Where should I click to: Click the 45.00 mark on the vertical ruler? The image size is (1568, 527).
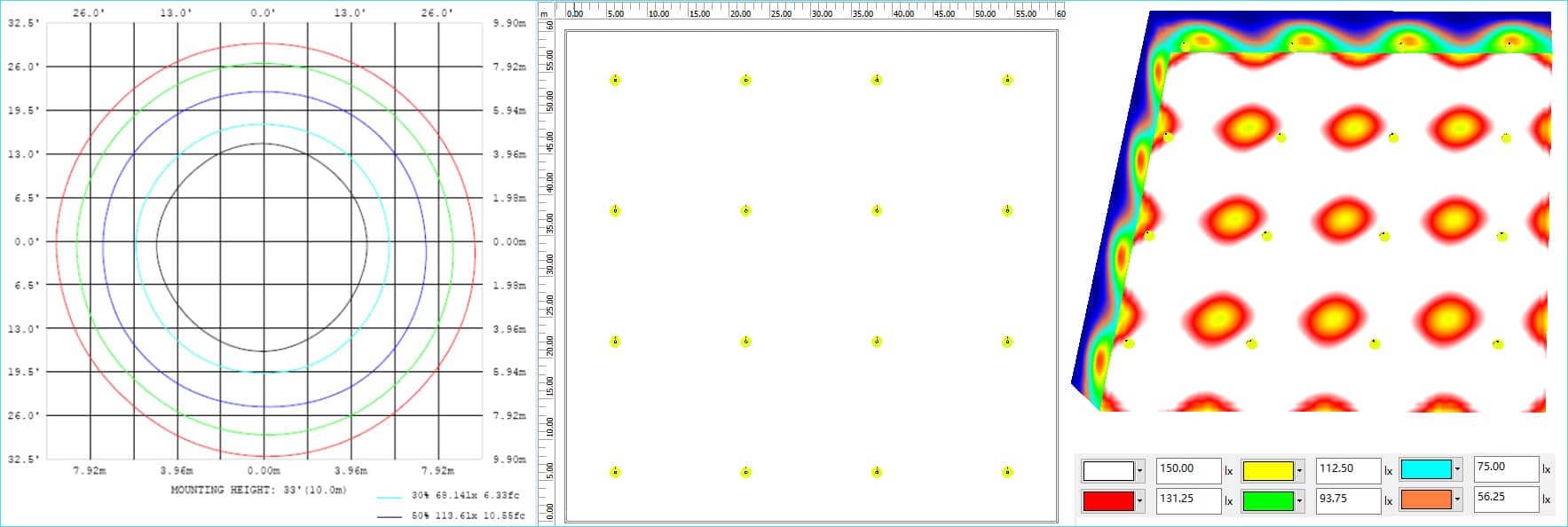549,141
